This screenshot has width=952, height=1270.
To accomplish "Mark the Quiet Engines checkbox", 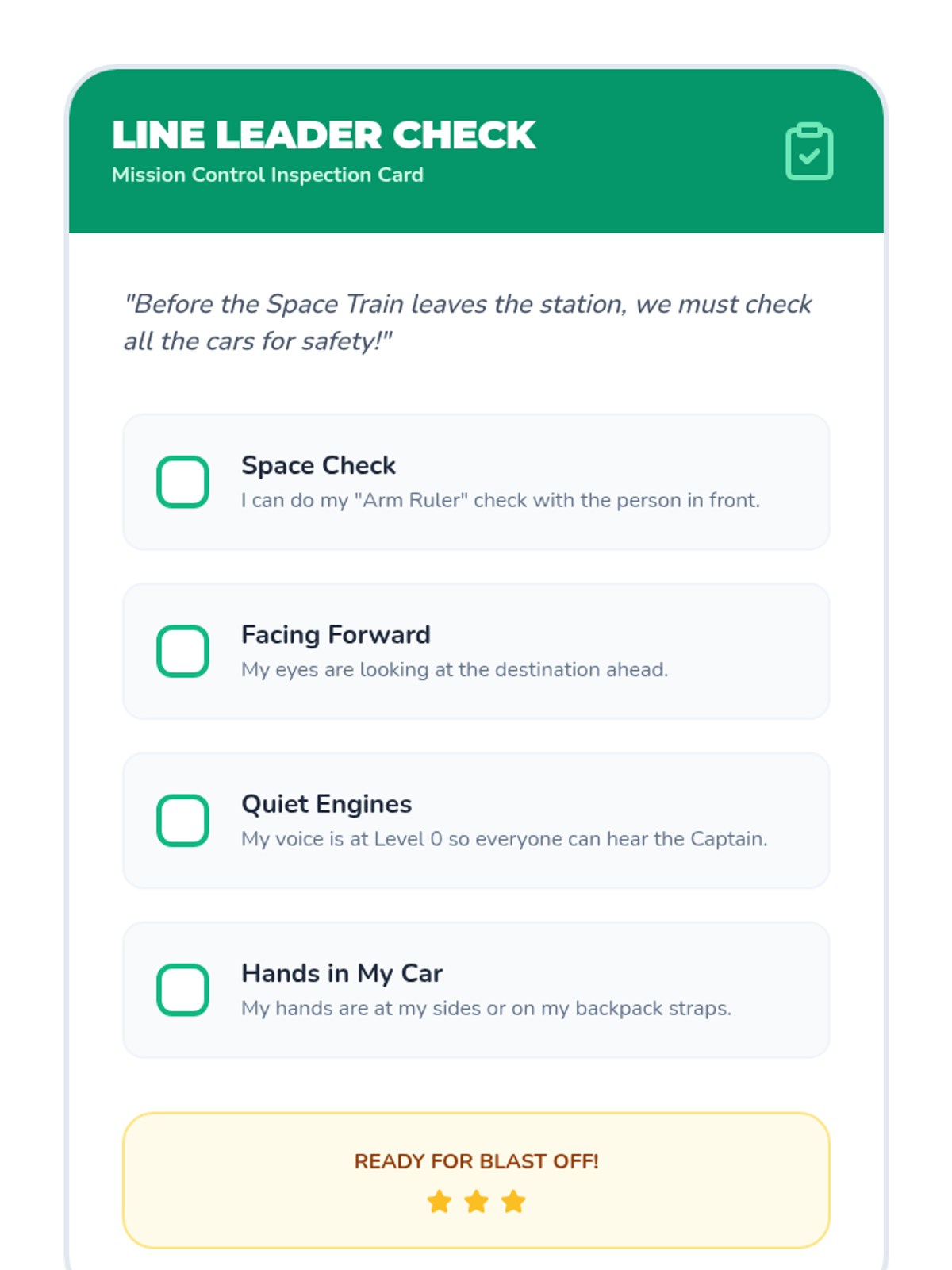I will click(182, 820).
